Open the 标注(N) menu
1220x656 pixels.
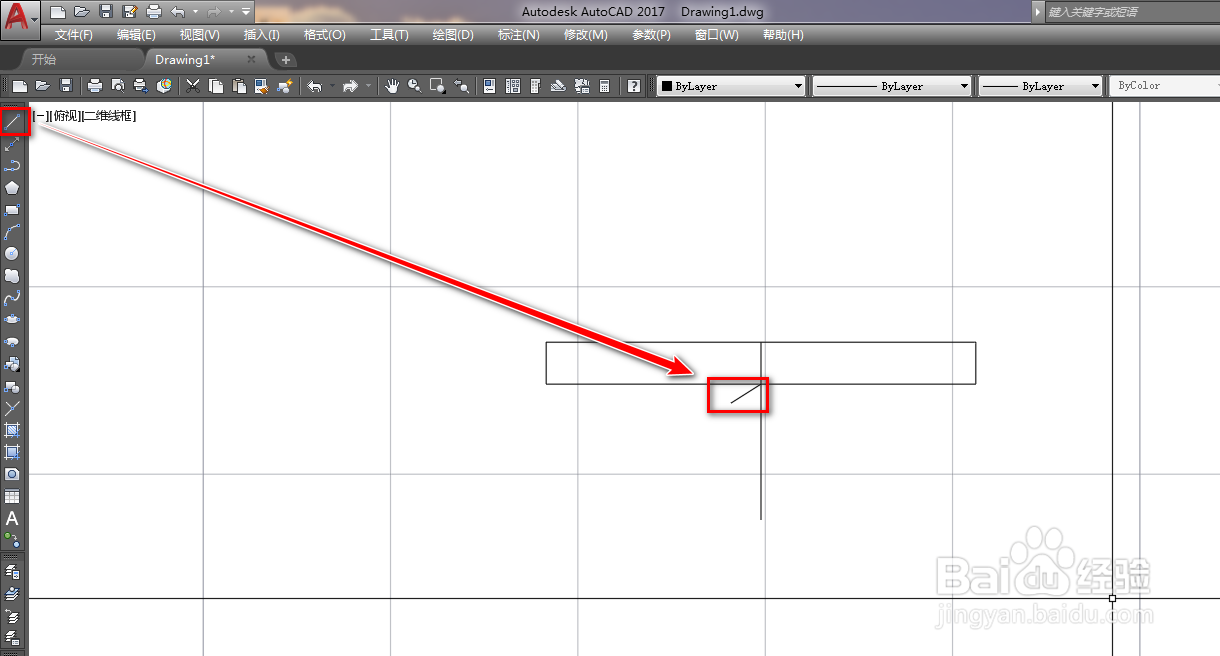(518, 35)
